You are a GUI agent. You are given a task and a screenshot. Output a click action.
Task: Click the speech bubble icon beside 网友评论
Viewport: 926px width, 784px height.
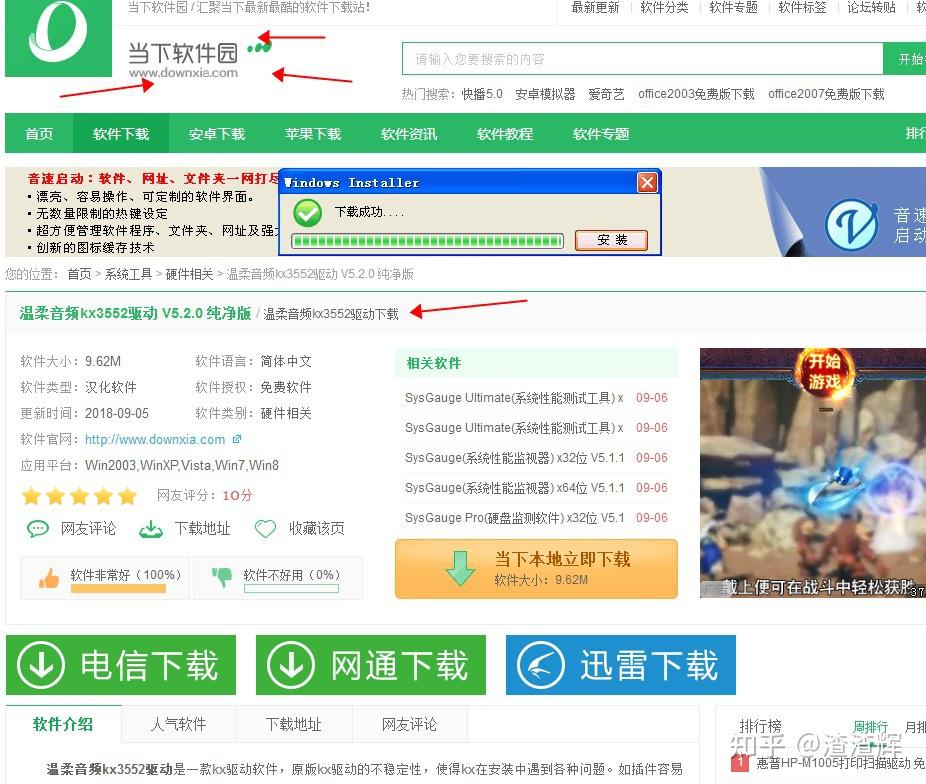[38, 528]
